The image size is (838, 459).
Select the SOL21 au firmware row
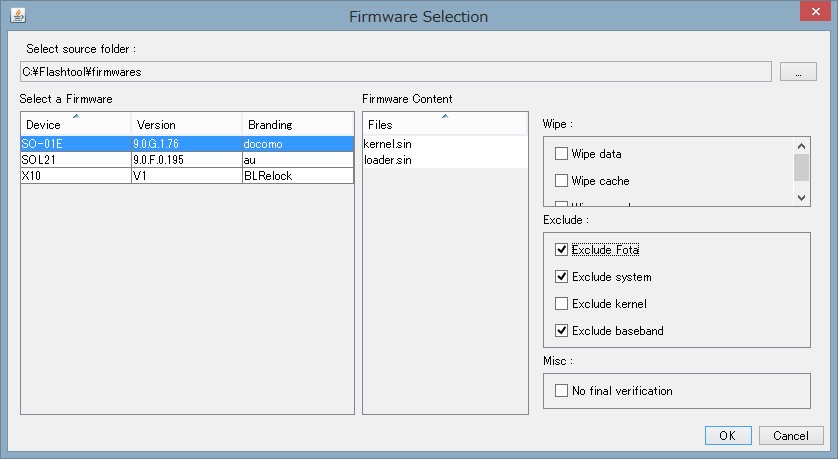pyautogui.click(x=187, y=160)
